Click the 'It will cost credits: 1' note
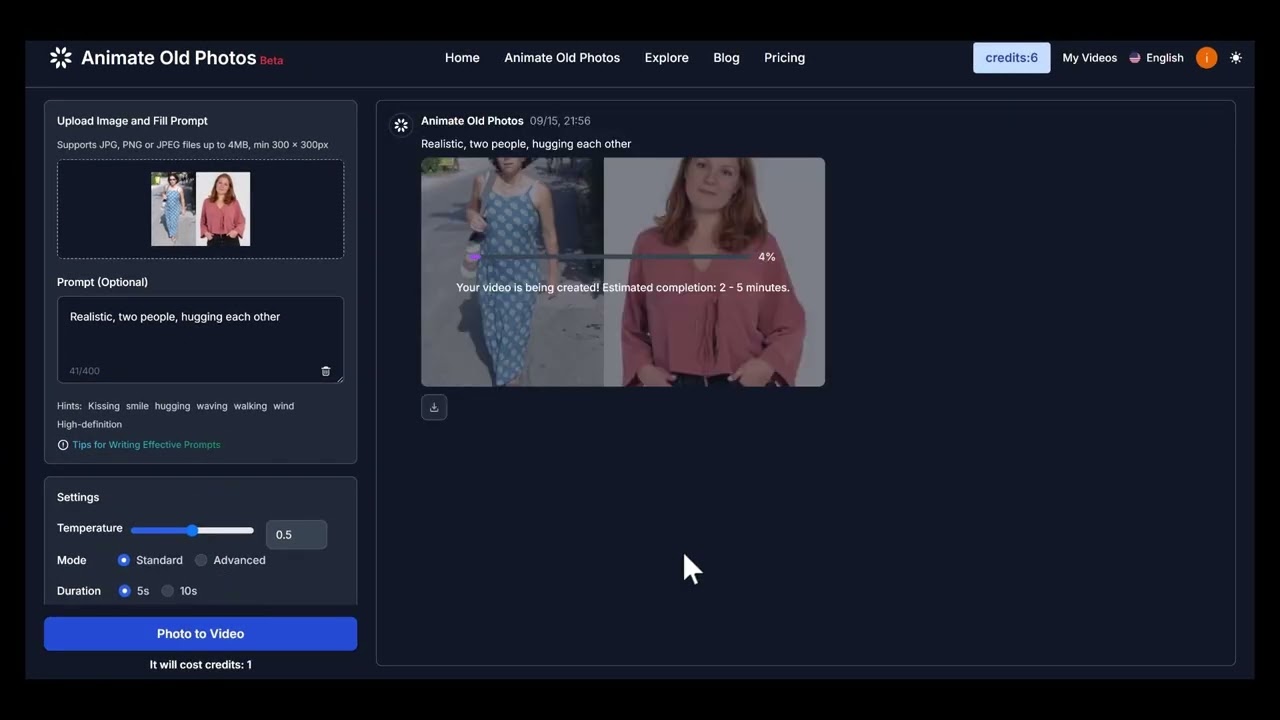 coord(201,665)
